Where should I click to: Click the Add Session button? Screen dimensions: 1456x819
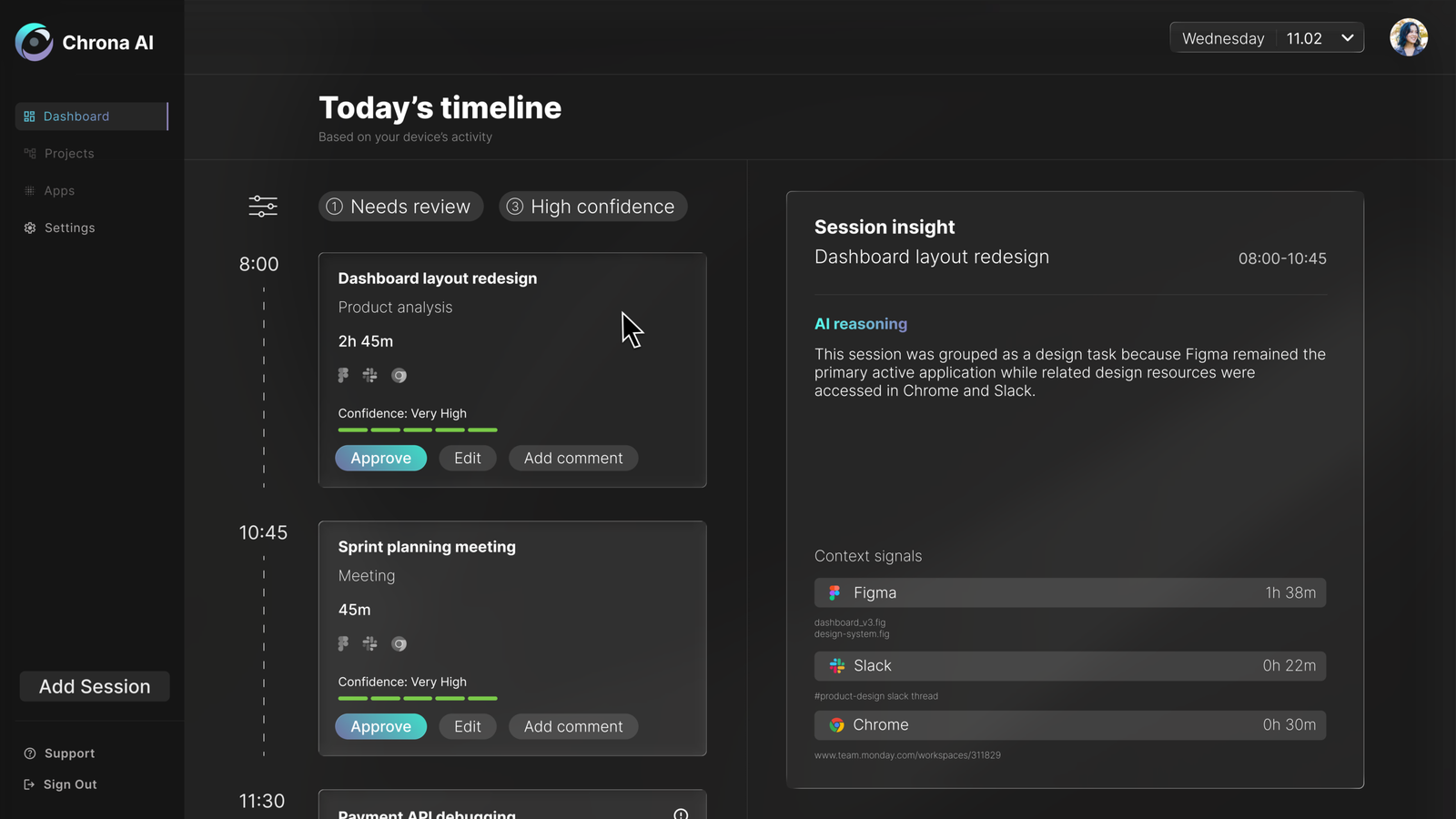tap(95, 687)
